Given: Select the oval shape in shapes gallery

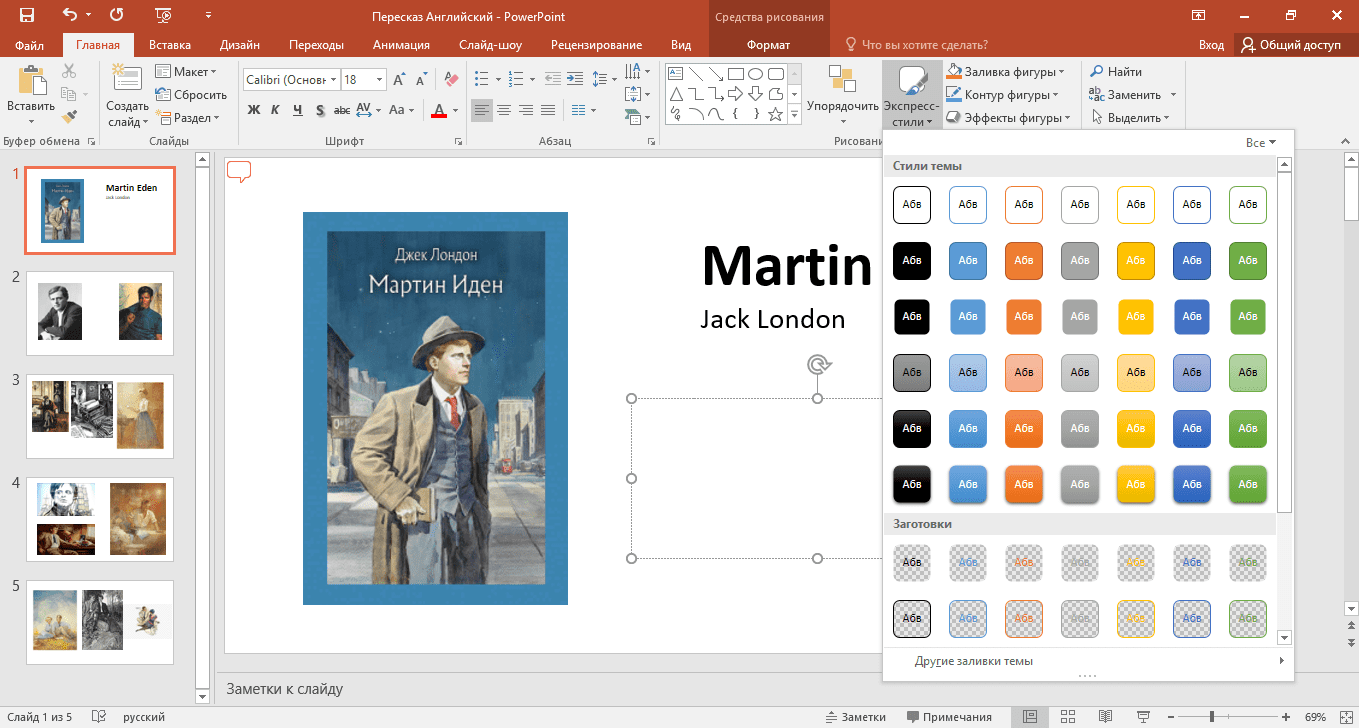Looking at the screenshot, I should 756,73.
